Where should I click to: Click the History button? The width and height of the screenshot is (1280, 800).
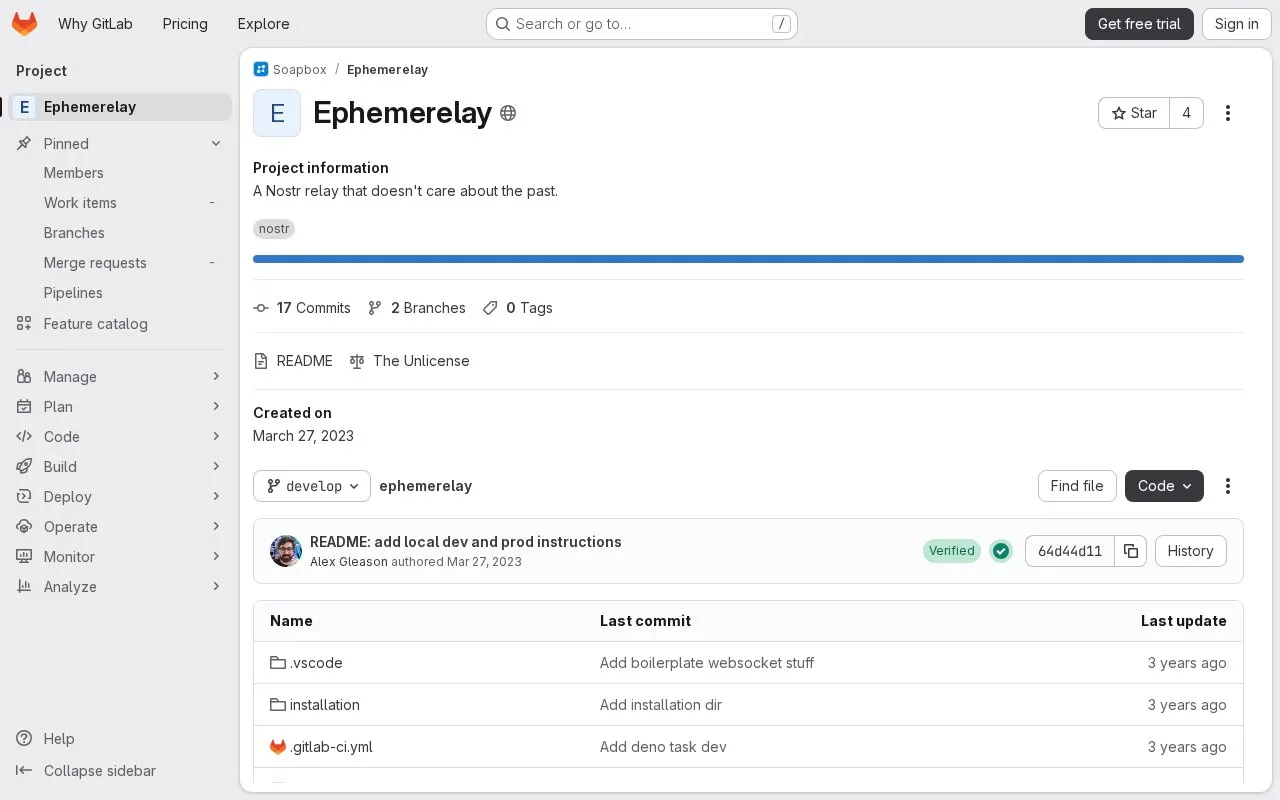(x=1190, y=551)
